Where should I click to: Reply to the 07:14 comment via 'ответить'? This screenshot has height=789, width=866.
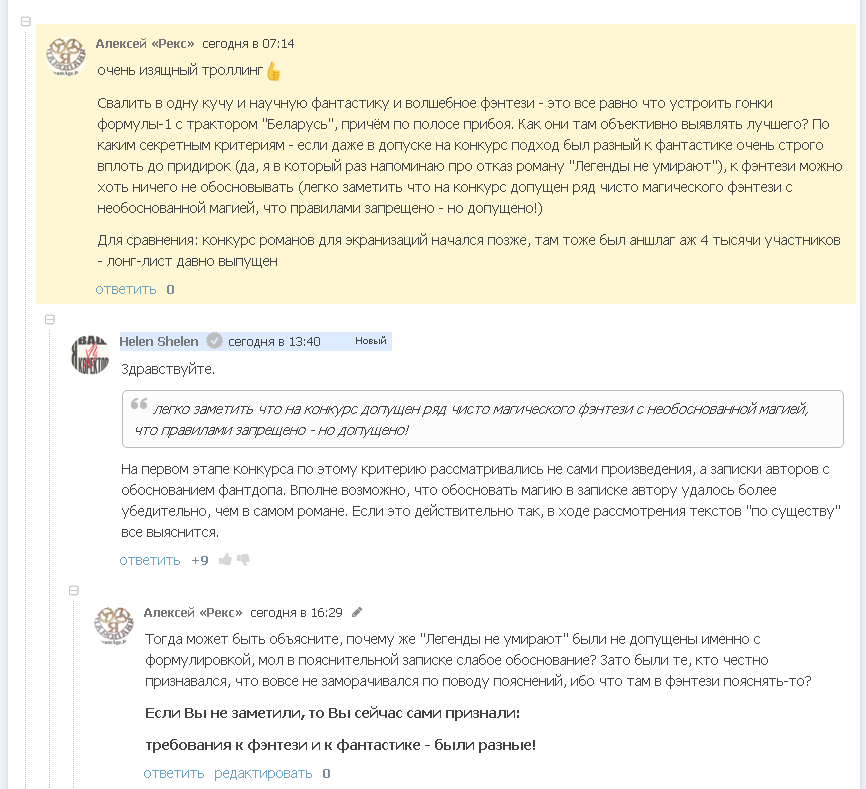(126, 289)
